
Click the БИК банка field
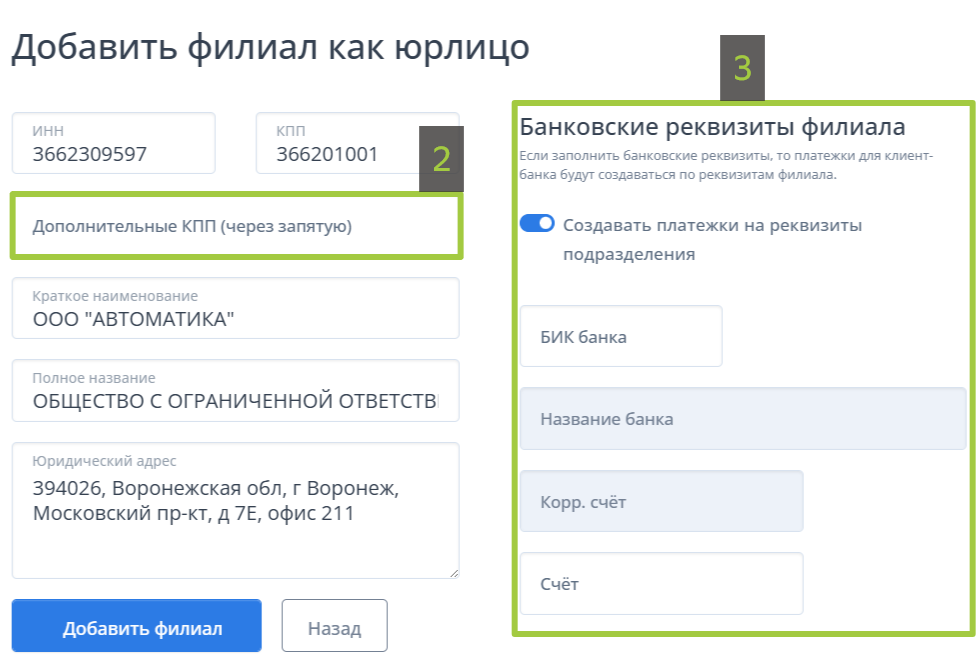[x=621, y=336]
